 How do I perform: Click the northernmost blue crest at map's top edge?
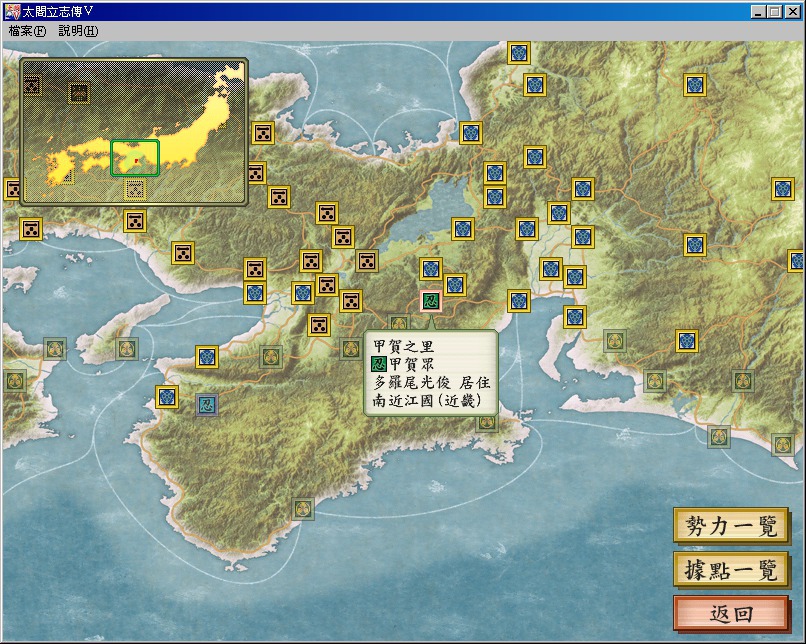519,52
